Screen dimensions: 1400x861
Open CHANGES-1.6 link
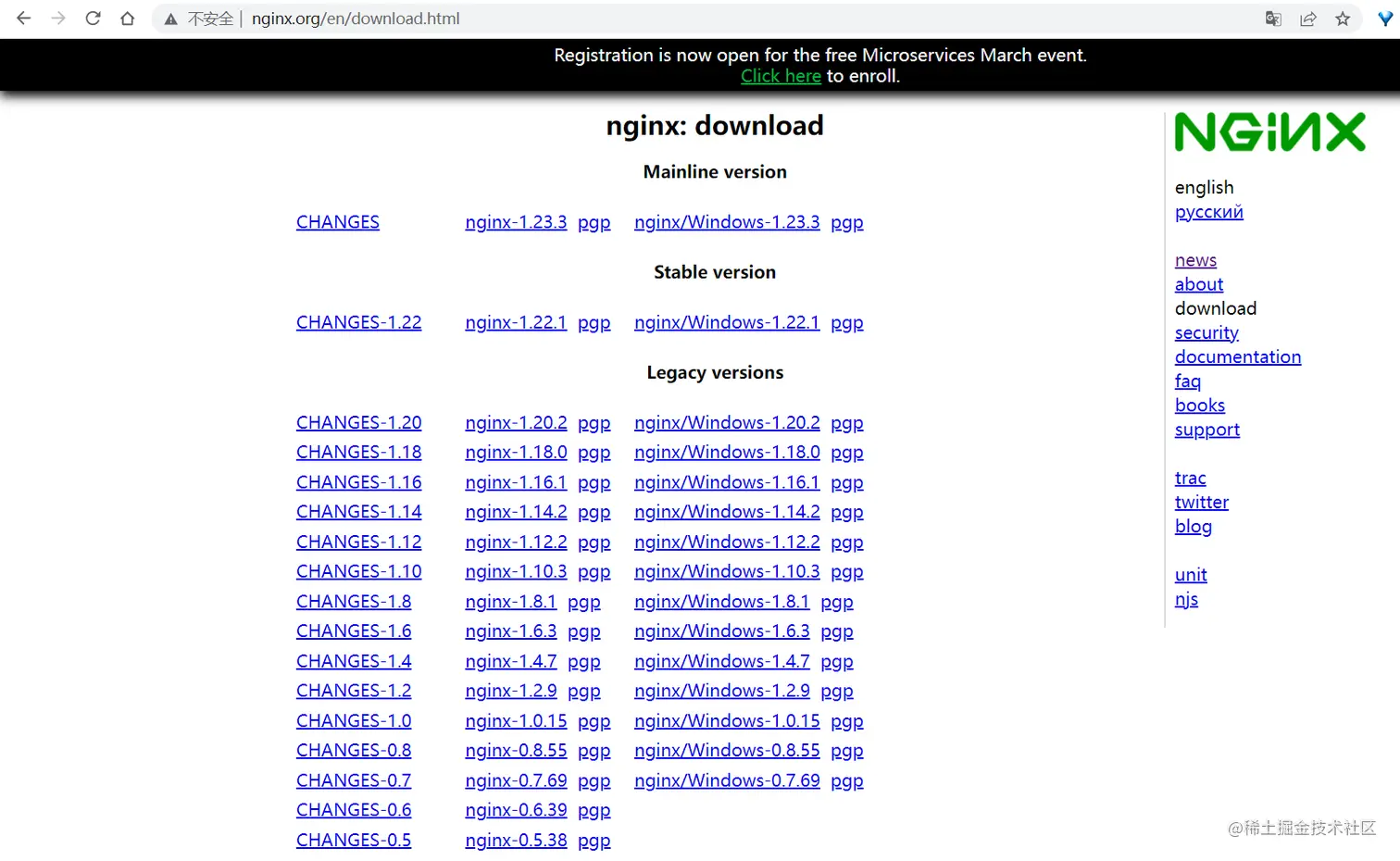[354, 631]
